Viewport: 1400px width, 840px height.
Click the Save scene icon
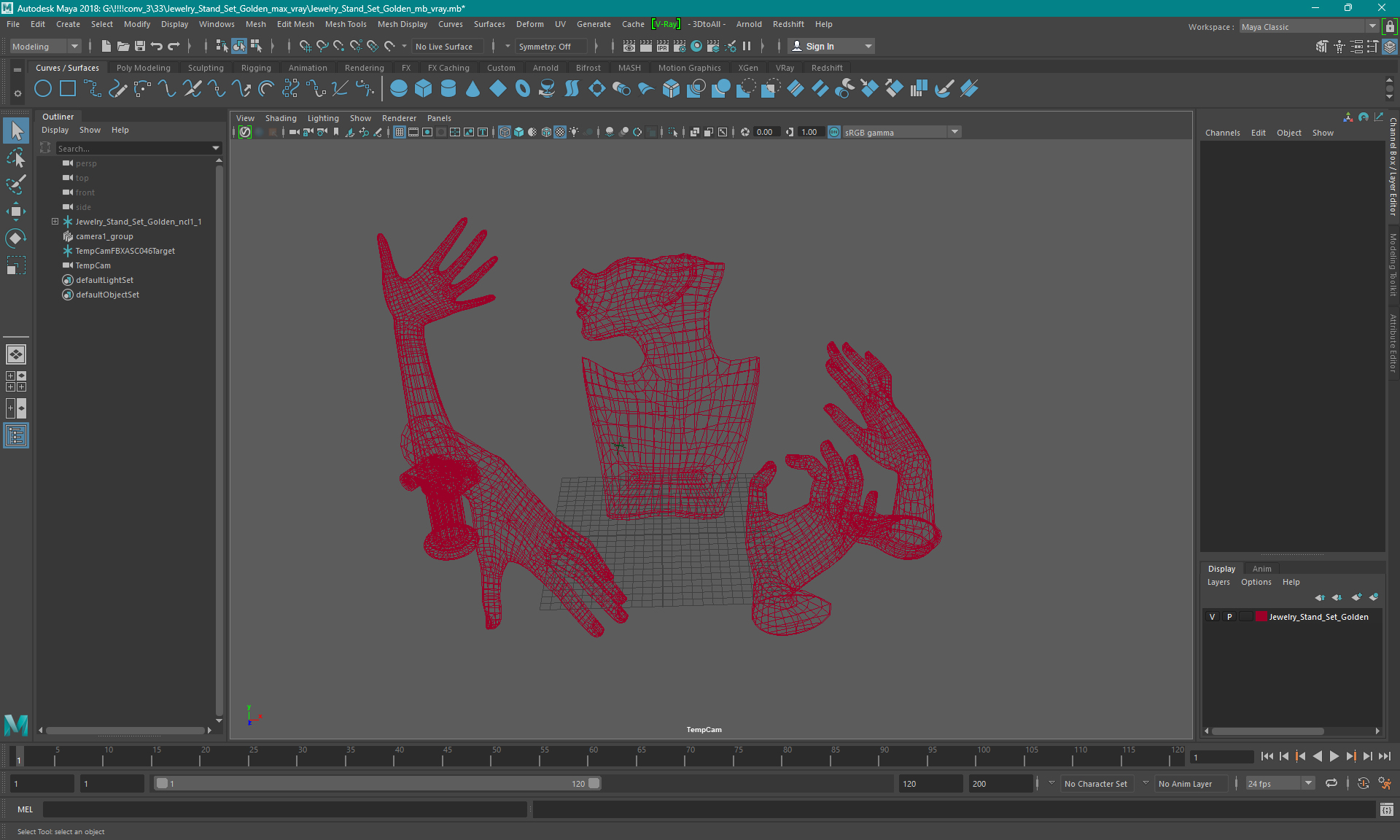(139, 46)
